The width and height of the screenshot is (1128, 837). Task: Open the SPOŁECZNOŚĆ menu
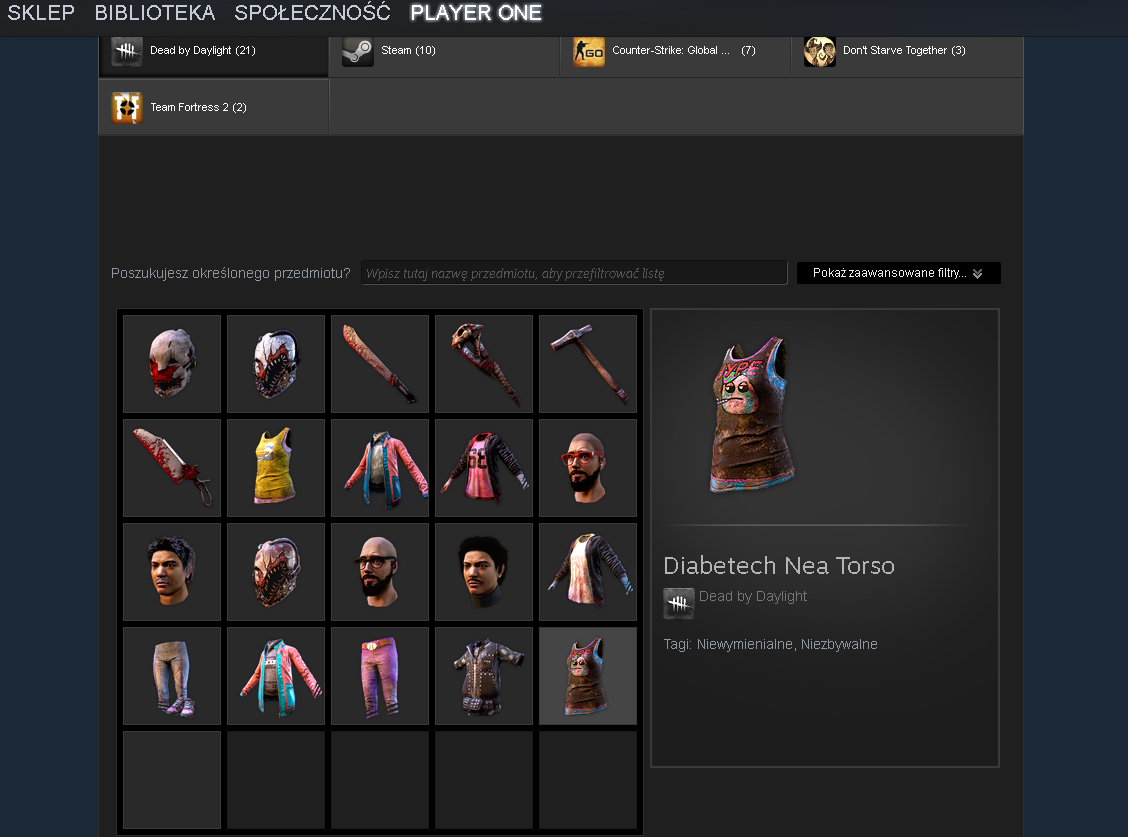tap(312, 13)
